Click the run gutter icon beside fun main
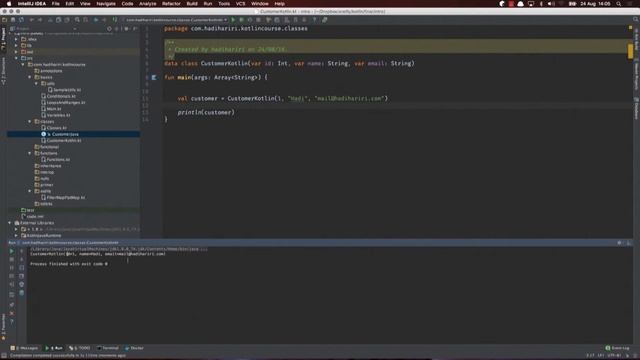Viewport: 640px width, 360px height. [154, 77]
